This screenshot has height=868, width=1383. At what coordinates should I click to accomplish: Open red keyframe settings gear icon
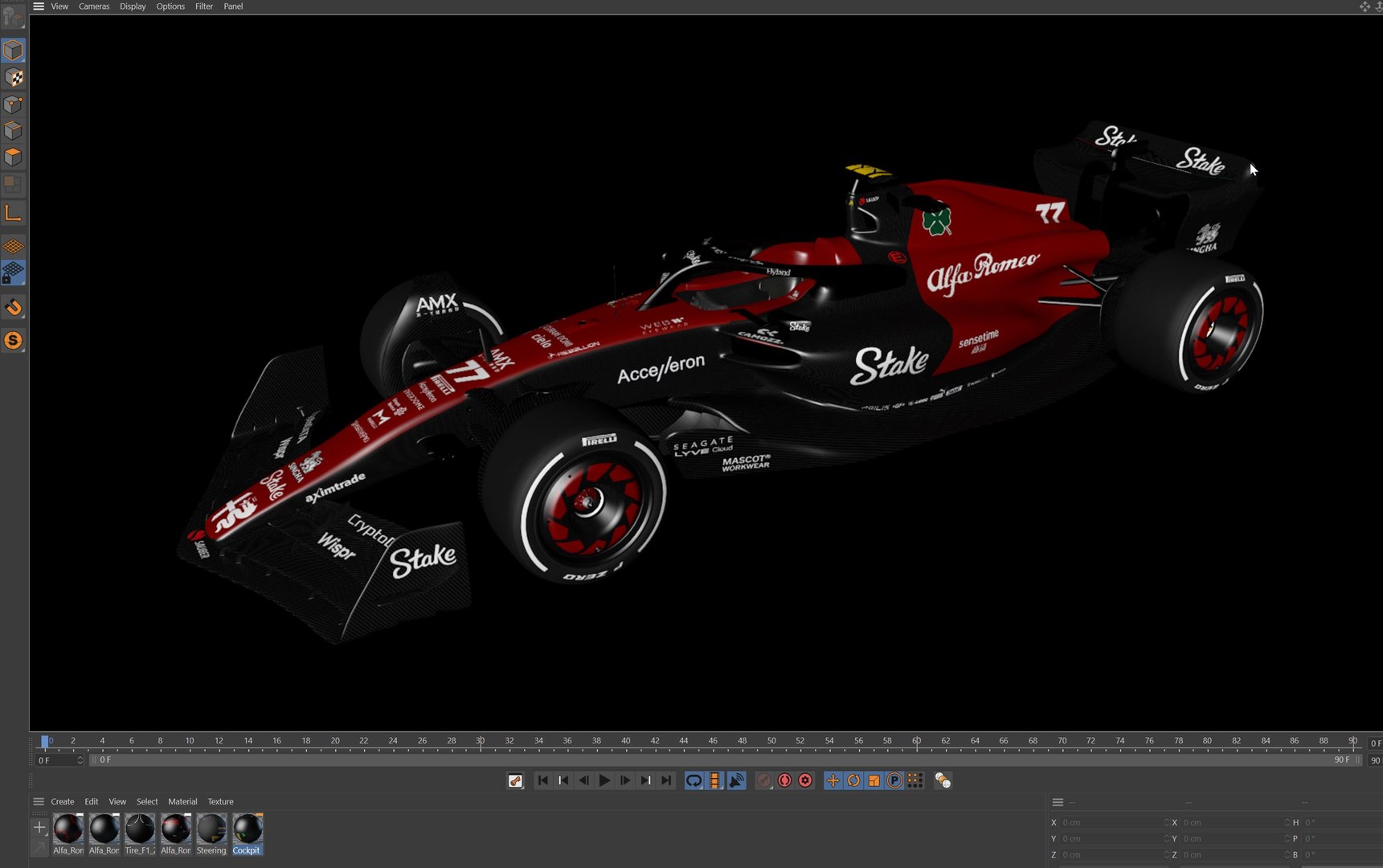805,780
